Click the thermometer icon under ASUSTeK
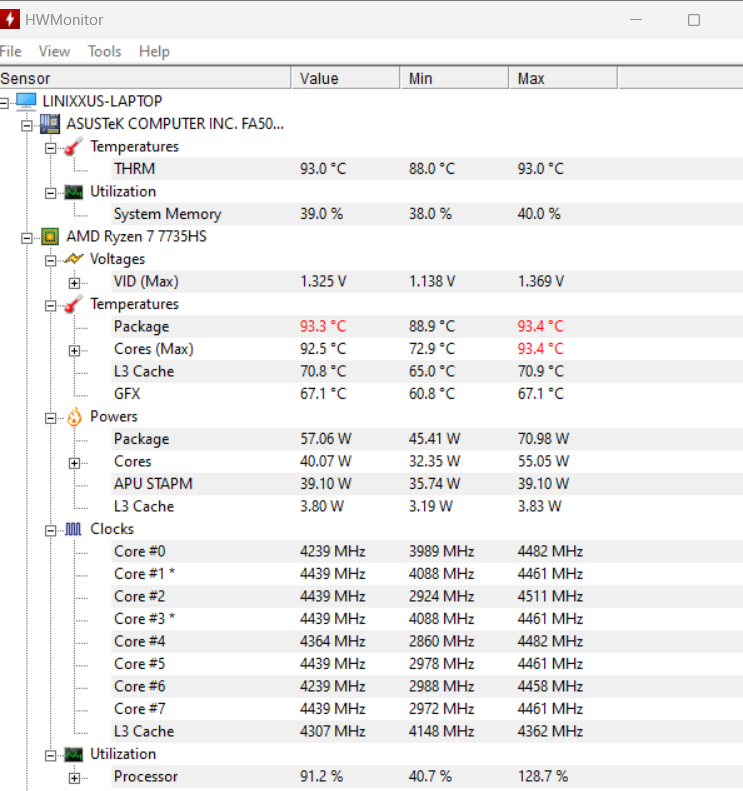Screen dimensions: 743x791 point(74,147)
